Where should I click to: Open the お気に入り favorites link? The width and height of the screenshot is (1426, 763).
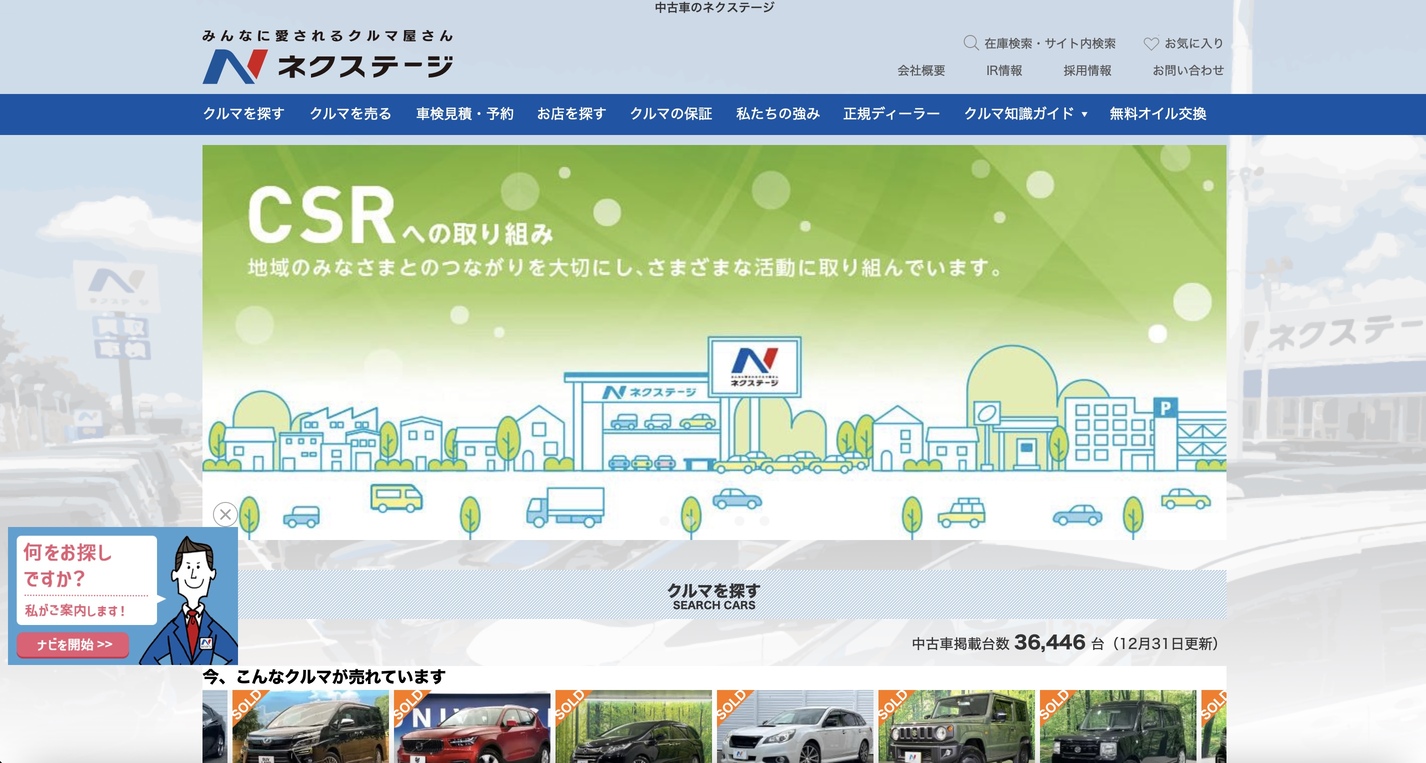1194,44
